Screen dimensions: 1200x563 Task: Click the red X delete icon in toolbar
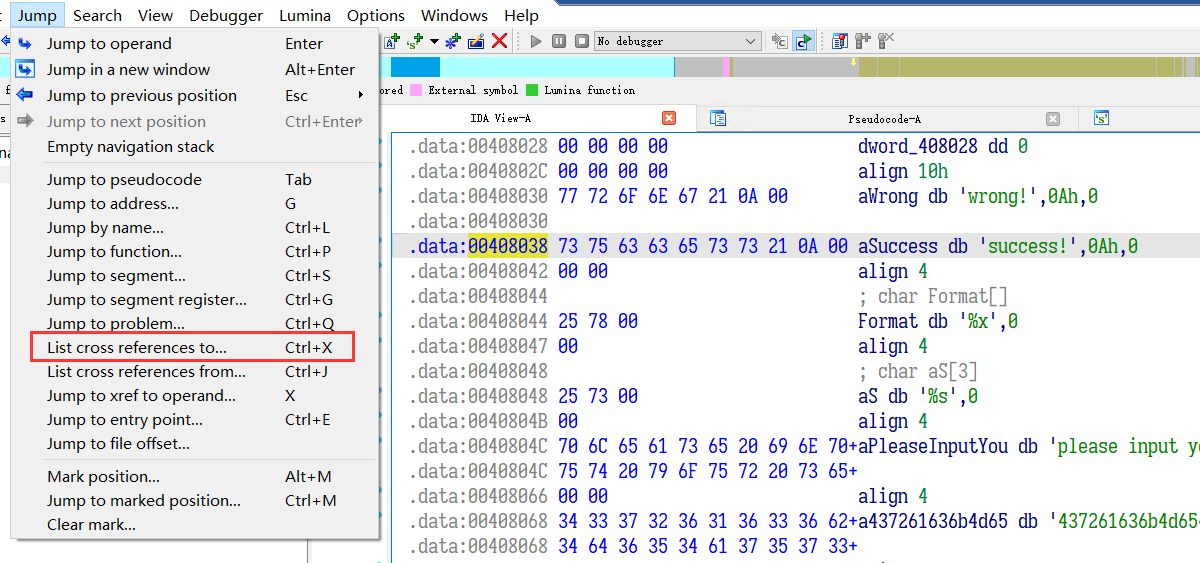pyautogui.click(x=499, y=41)
